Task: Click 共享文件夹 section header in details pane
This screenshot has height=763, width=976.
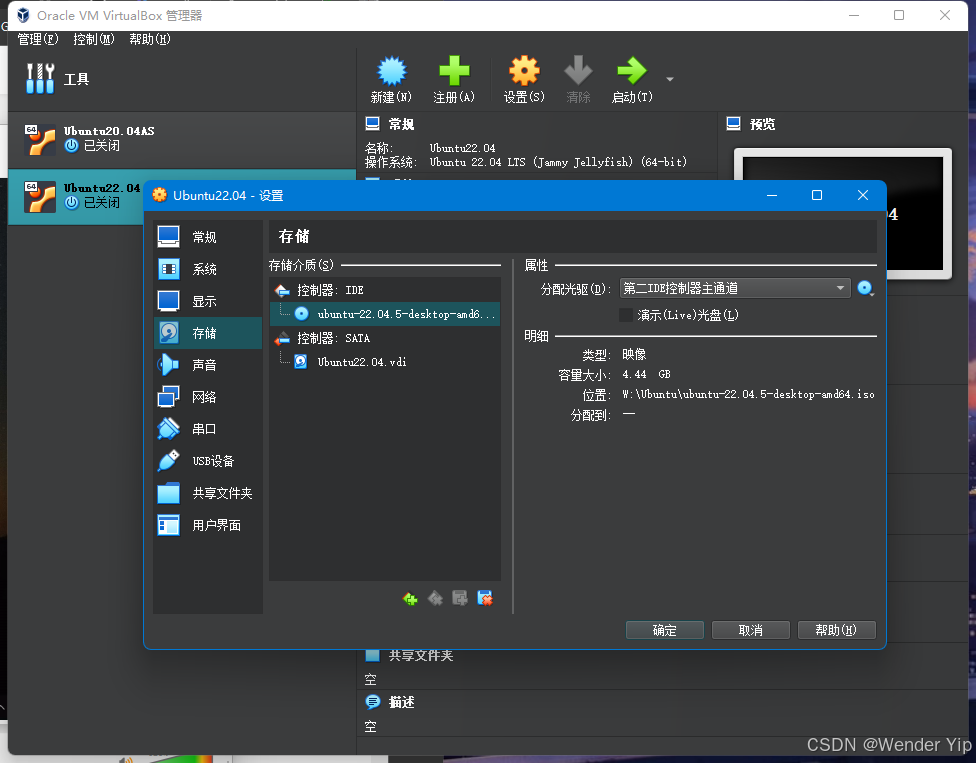Action: [421, 656]
